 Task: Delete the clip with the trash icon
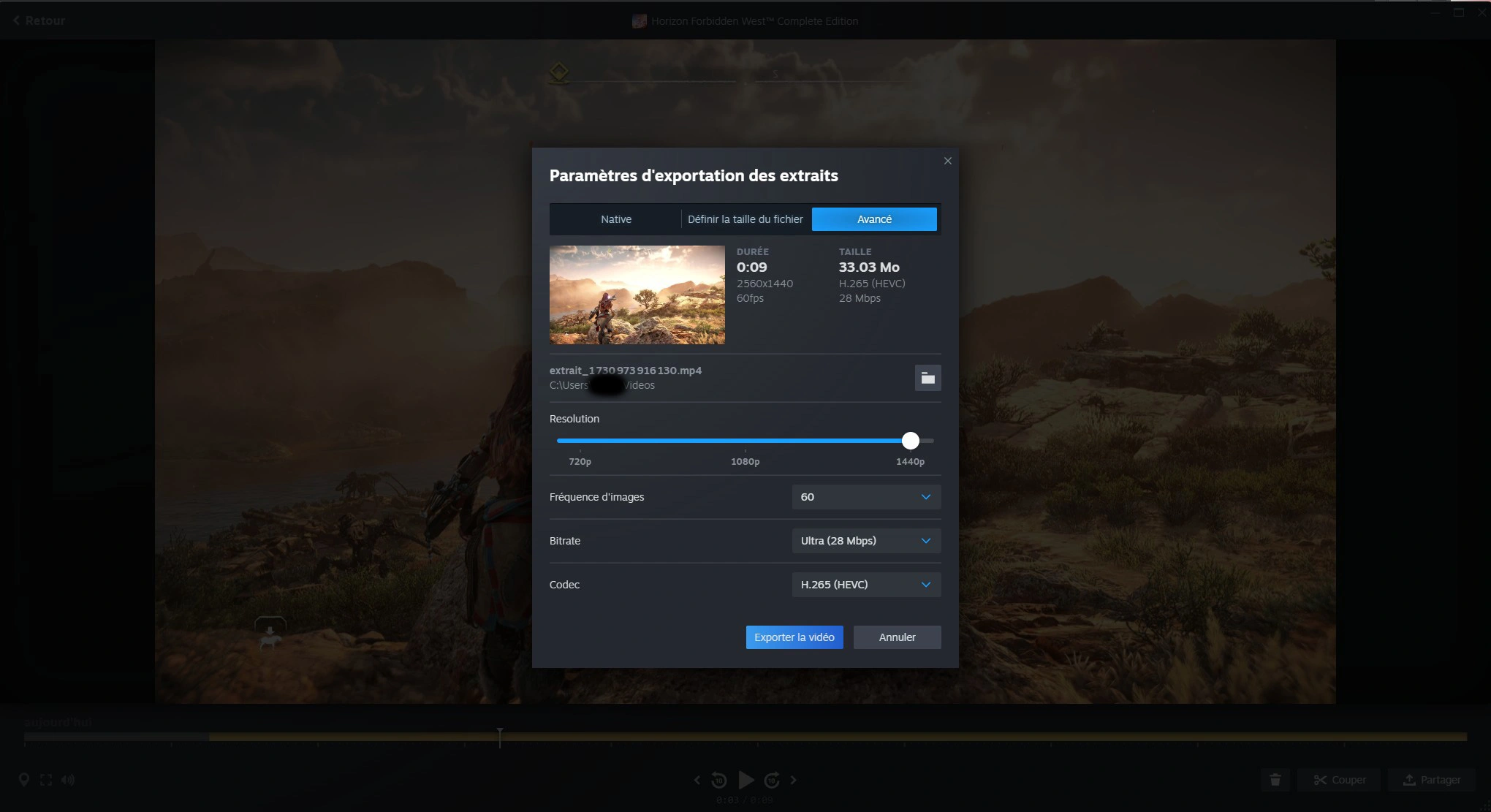1275,780
